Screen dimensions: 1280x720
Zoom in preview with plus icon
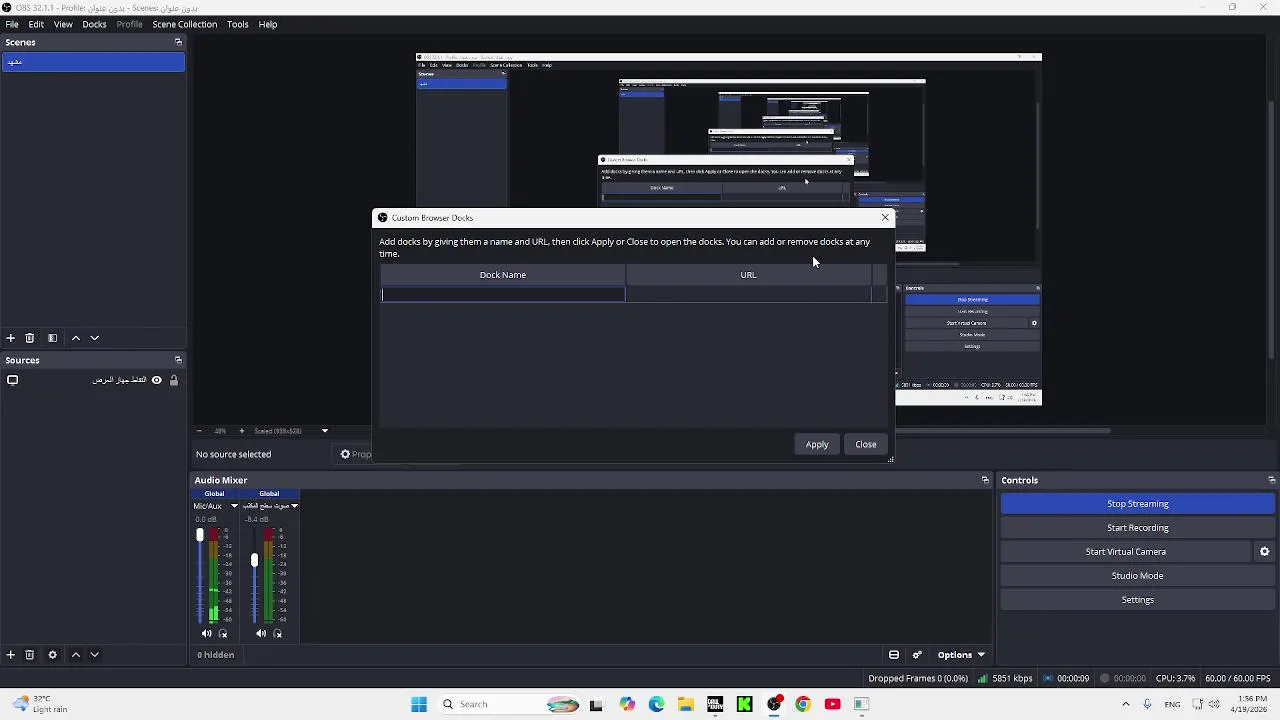point(241,431)
